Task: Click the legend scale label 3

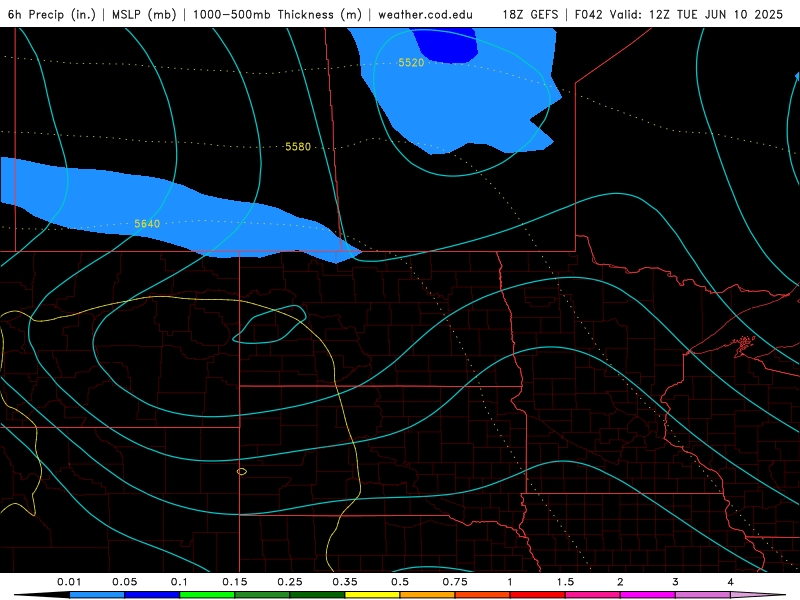Action: point(676,582)
